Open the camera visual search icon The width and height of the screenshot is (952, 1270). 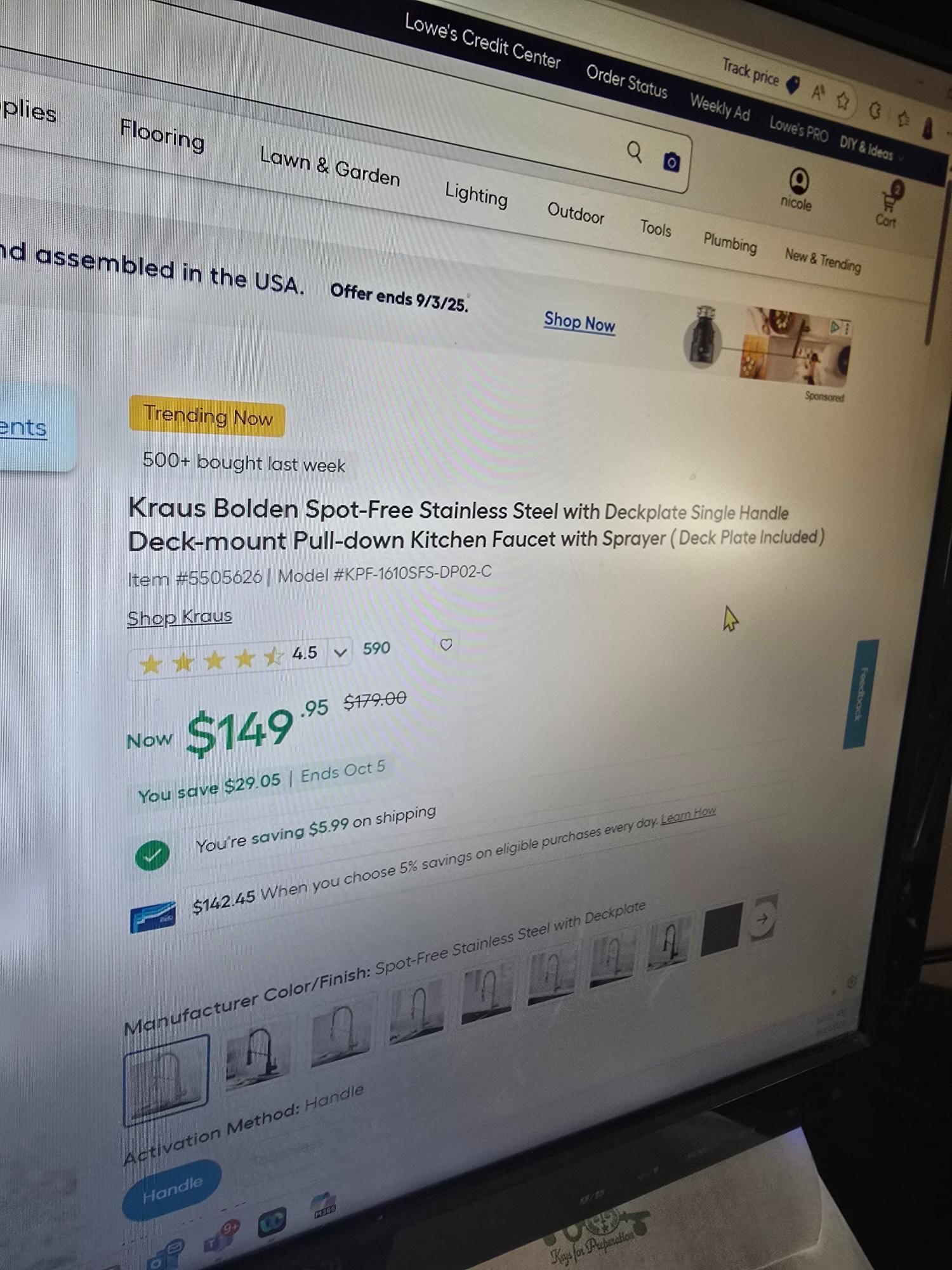click(x=671, y=162)
